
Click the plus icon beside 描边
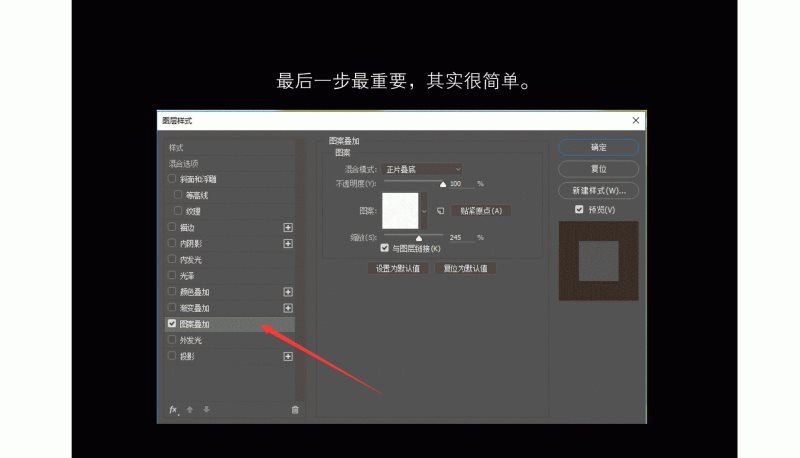288,227
